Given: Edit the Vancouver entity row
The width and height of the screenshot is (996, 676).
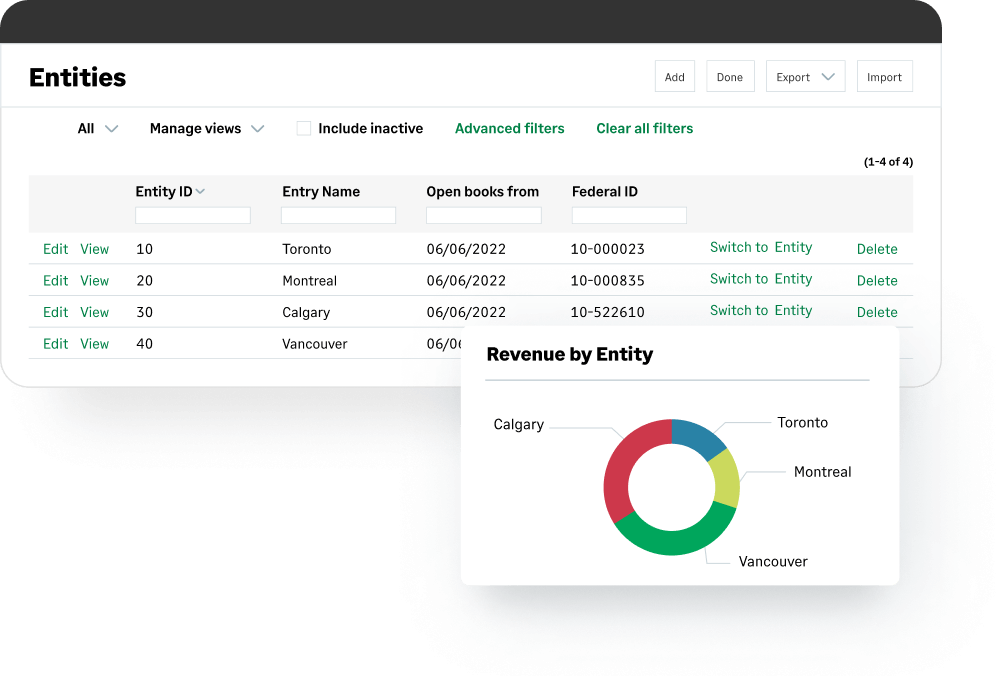Looking at the screenshot, I should [56, 344].
